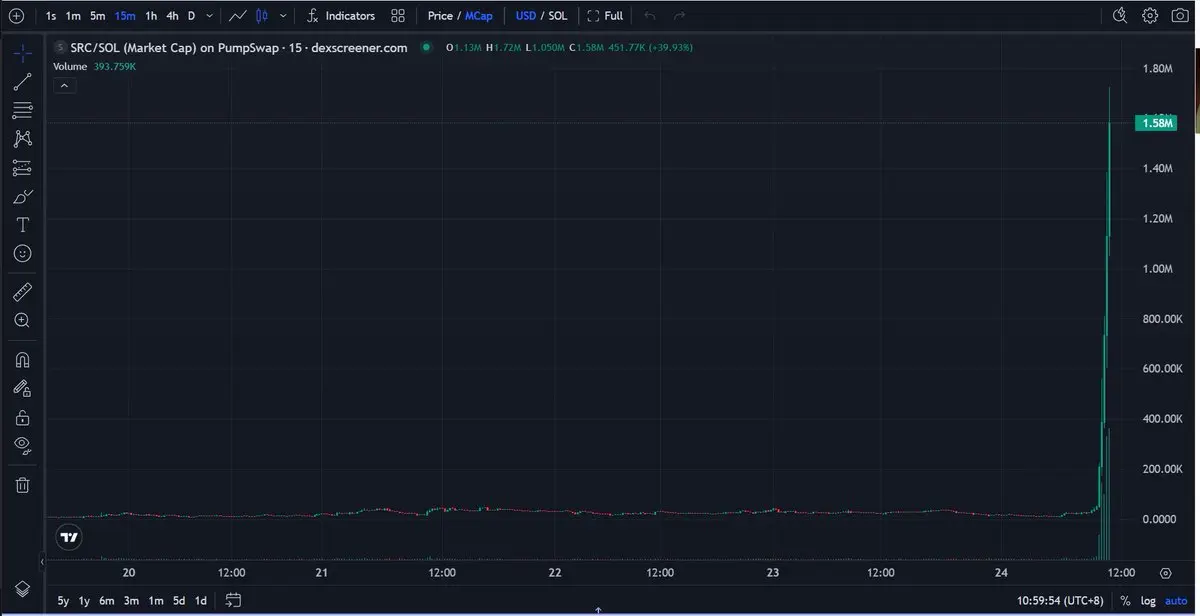This screenshot has width=1200, height=616.
Task: Select SOL as denomination
Action: (558, 16)
